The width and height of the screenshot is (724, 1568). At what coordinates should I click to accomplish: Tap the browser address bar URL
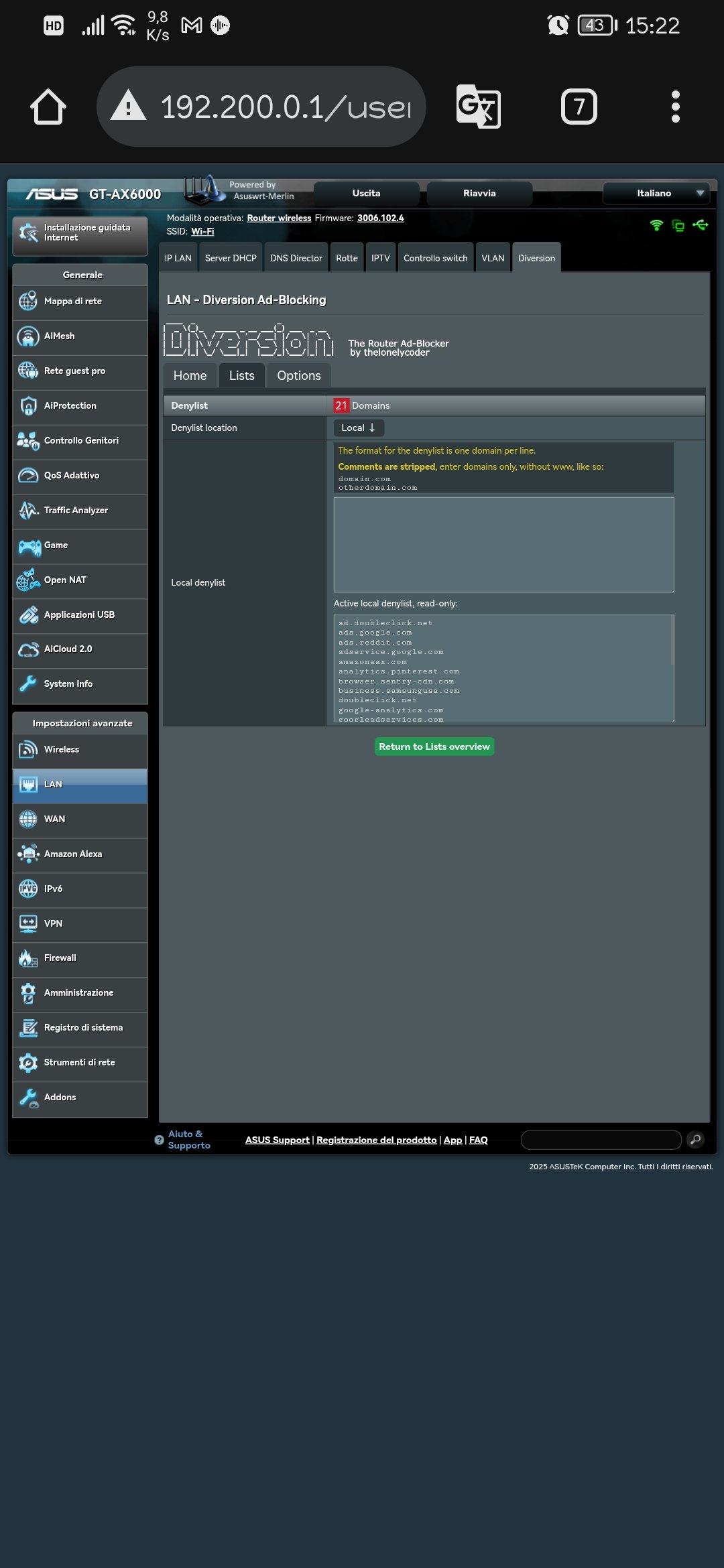tap(286, 107)
